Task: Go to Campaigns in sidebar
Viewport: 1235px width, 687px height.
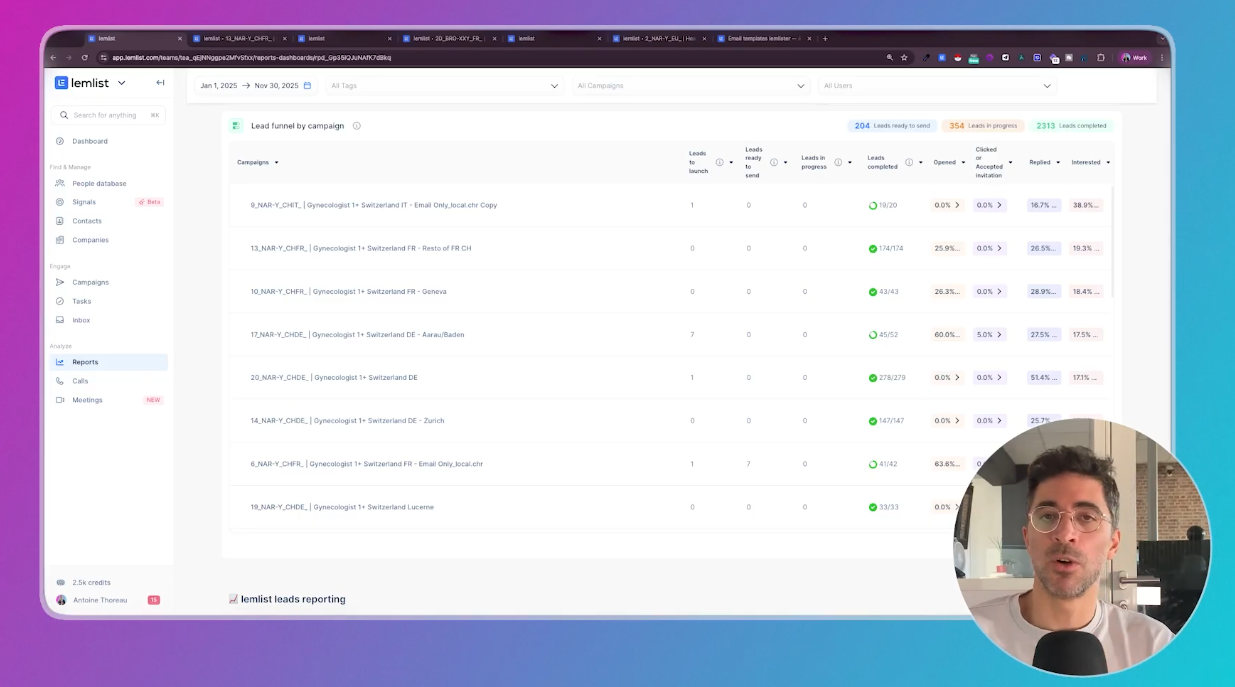Action: [x=109, y=282]
